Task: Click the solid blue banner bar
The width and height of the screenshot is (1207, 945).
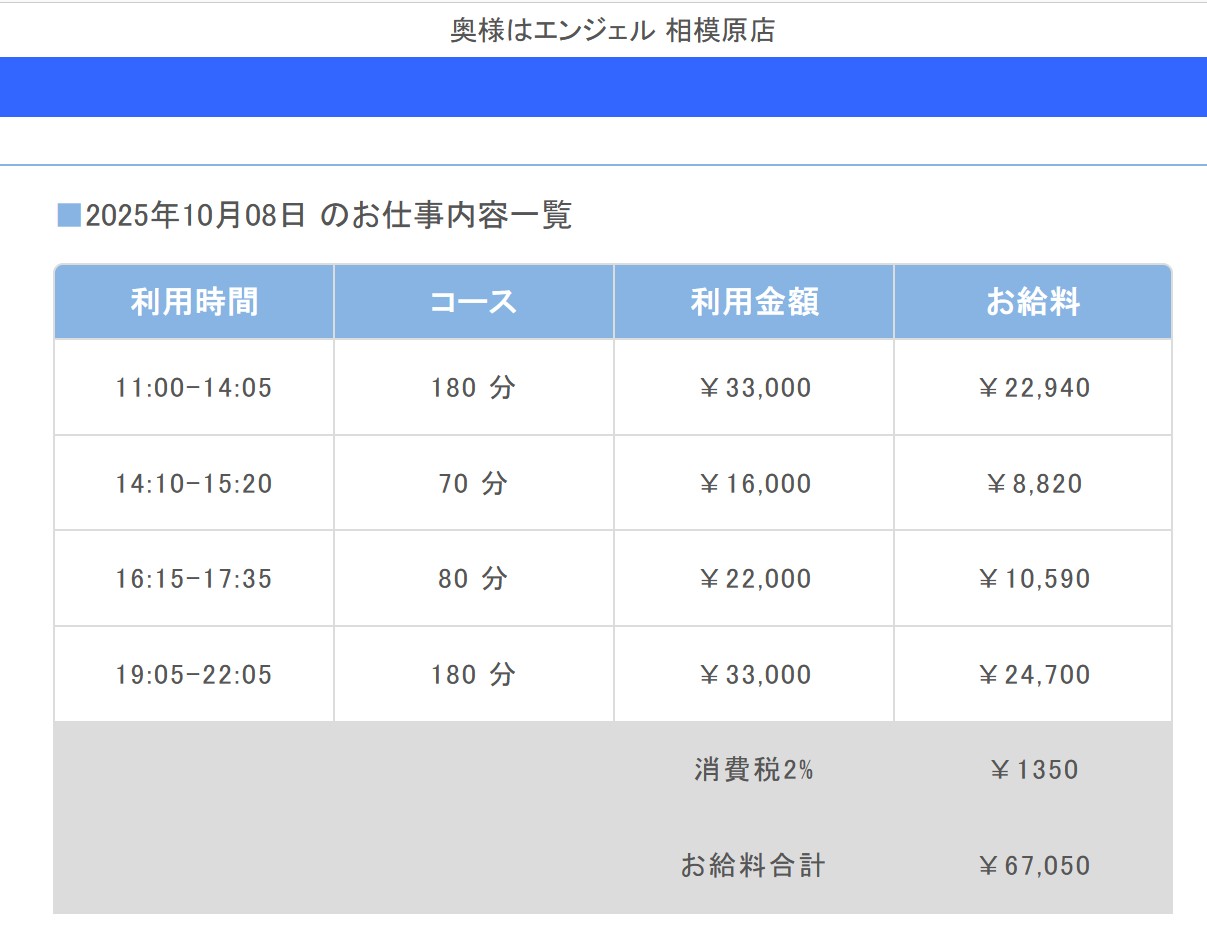Action: point(603,87)
